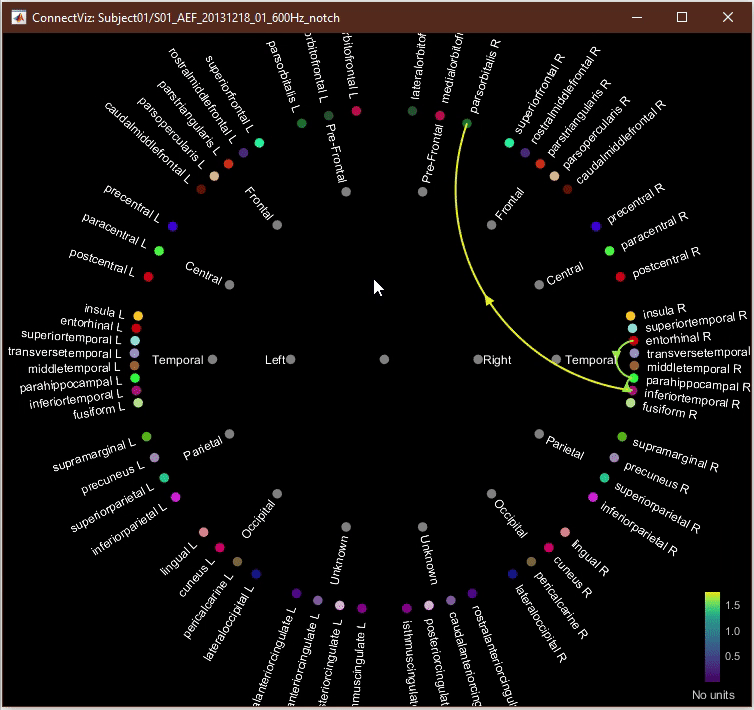Select the inferiorparietal R magenta node
754x710 pixels.
pos(593,497)
